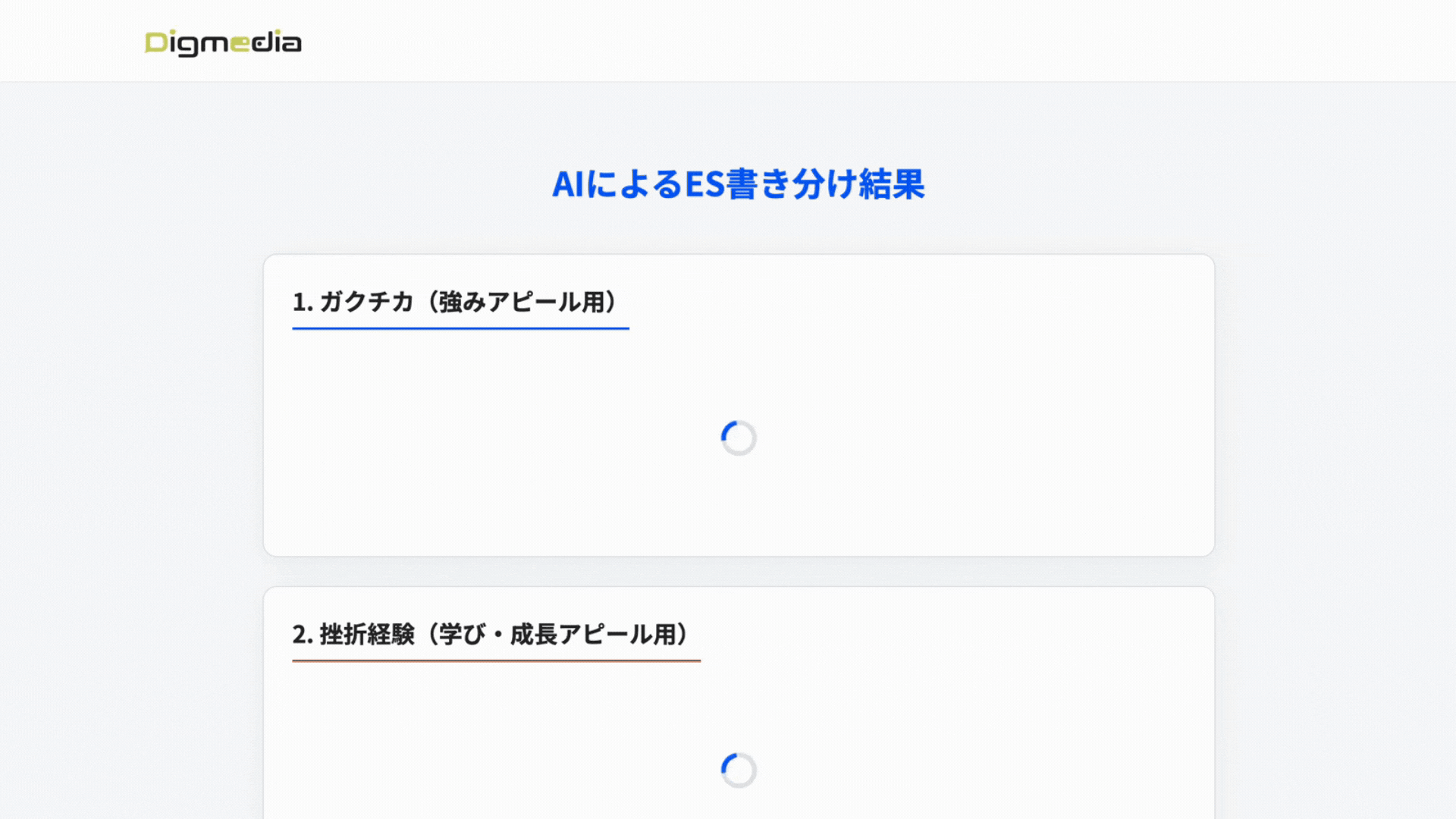1456x819 pixels.
Task: Click the loading spinner in the 挫折経験 card
Action: pos(737,769)
